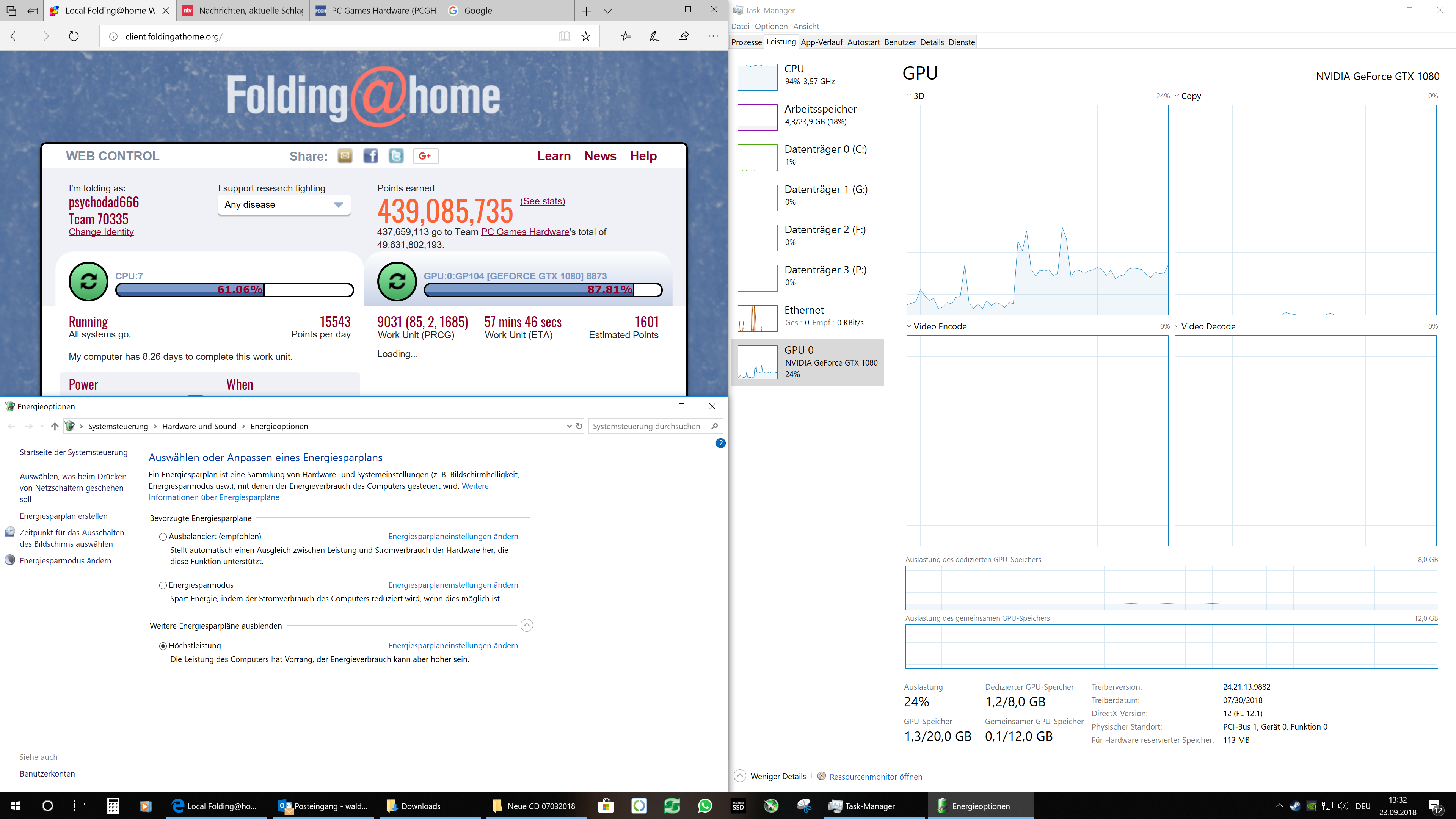The width and height of the screenshot is (1456, 819).
Task: Open 3D graph engine dropdown
Action: click(909, 96)
